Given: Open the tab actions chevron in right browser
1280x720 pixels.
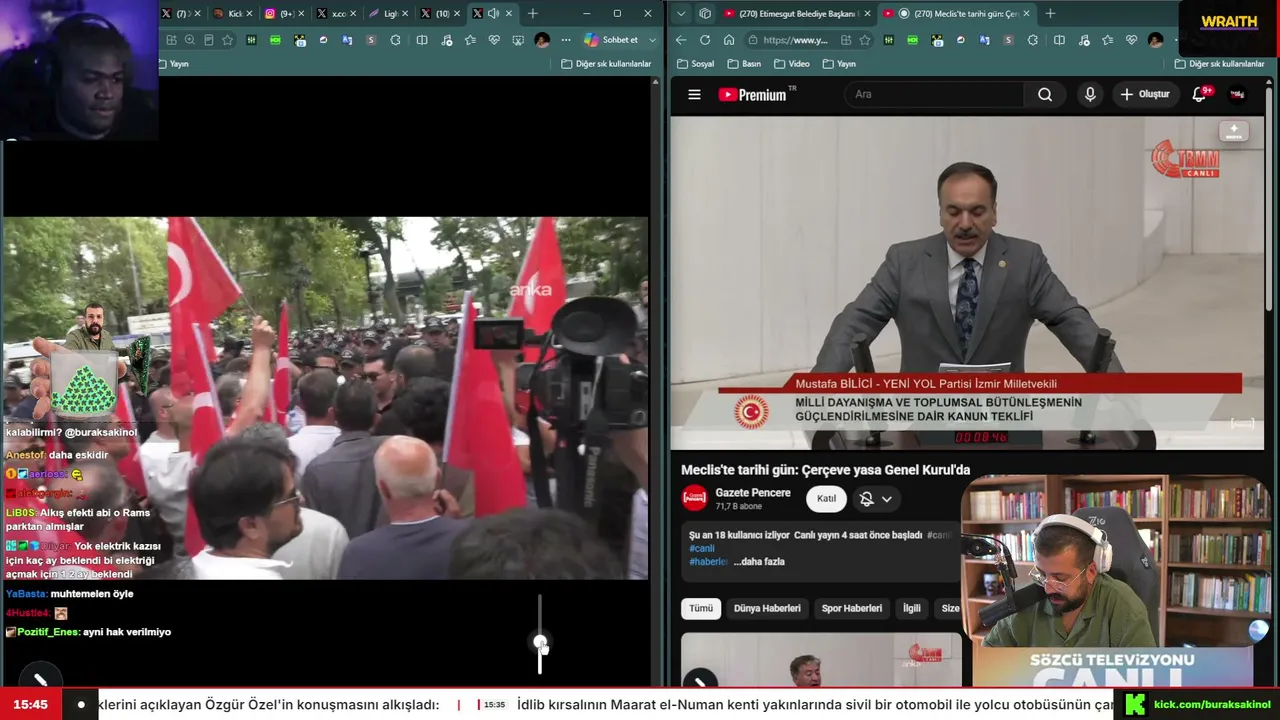Looking at the screenshot, I should click(x=681, y=13).
